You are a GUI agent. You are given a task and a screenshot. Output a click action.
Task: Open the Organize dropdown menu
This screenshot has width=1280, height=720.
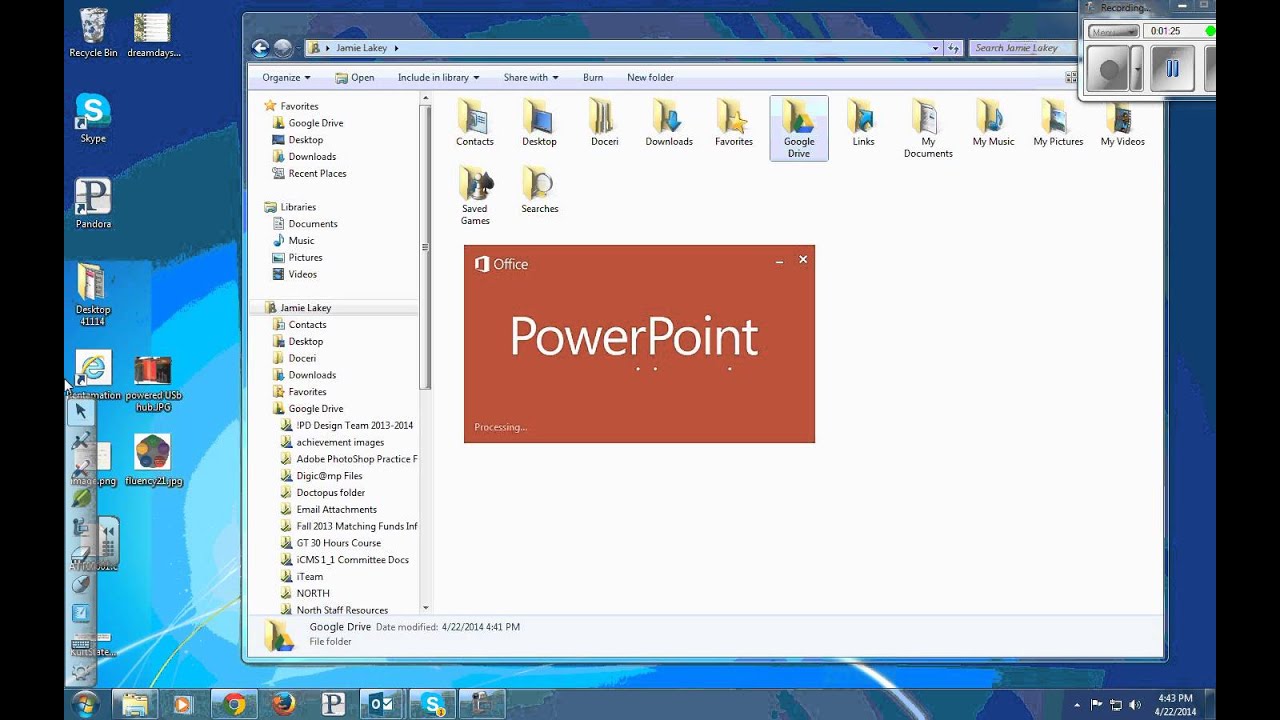[286, 77]
